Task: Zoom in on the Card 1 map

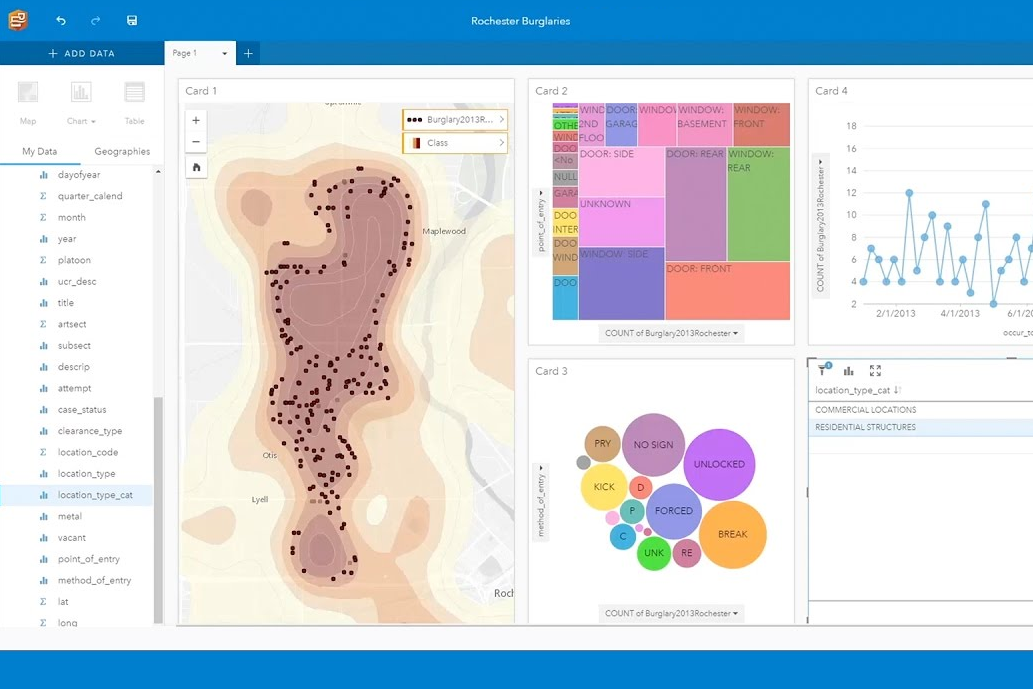Action: click(196, 120)
